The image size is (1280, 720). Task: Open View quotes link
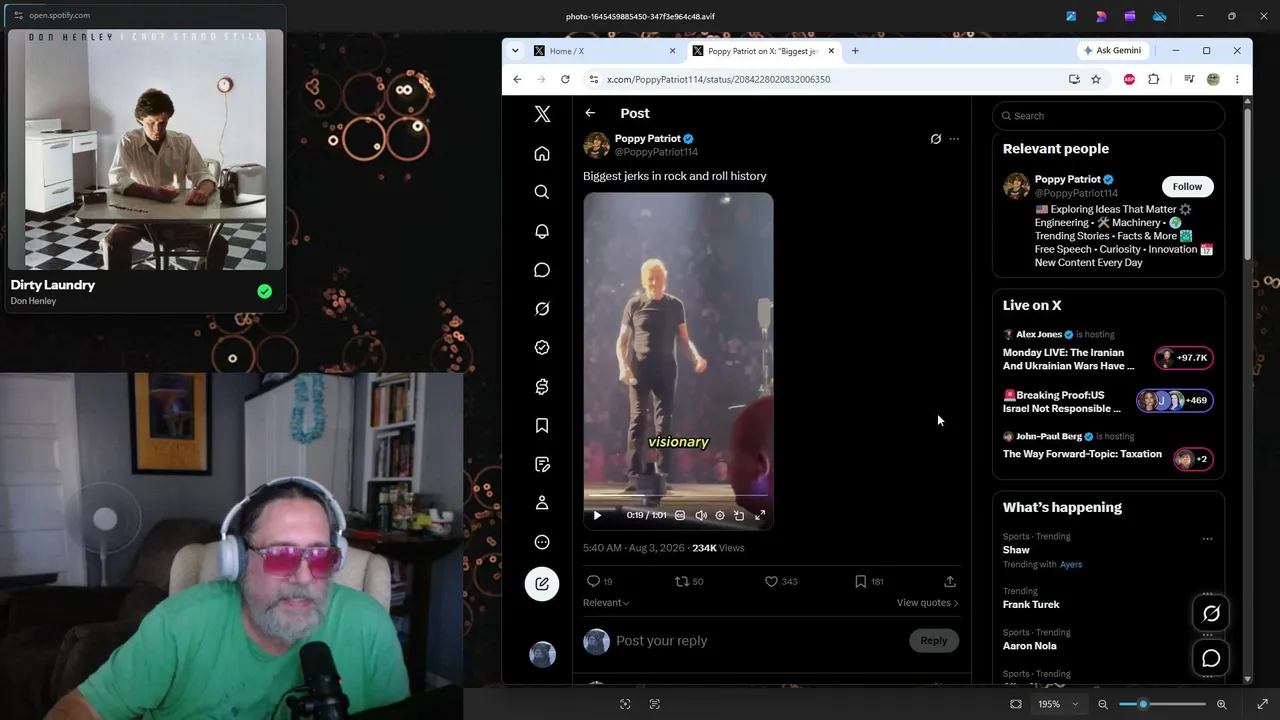[927, 603]
